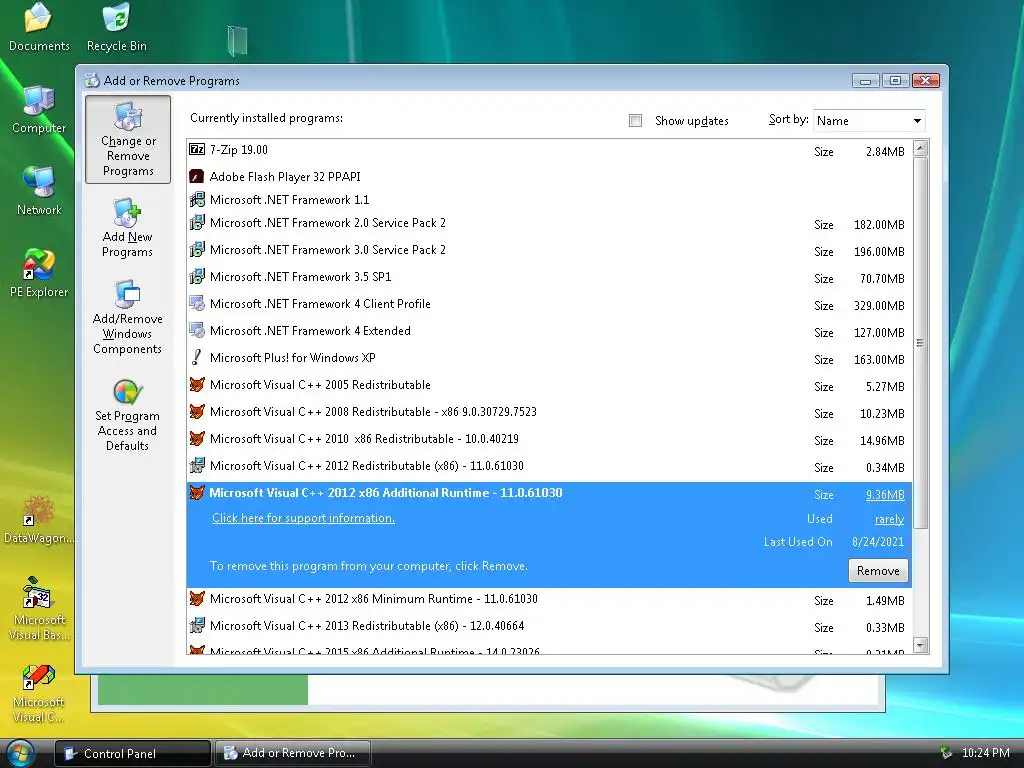
Task: Click the 10:24 PM taskbar clock
Action: coord(985,753)
